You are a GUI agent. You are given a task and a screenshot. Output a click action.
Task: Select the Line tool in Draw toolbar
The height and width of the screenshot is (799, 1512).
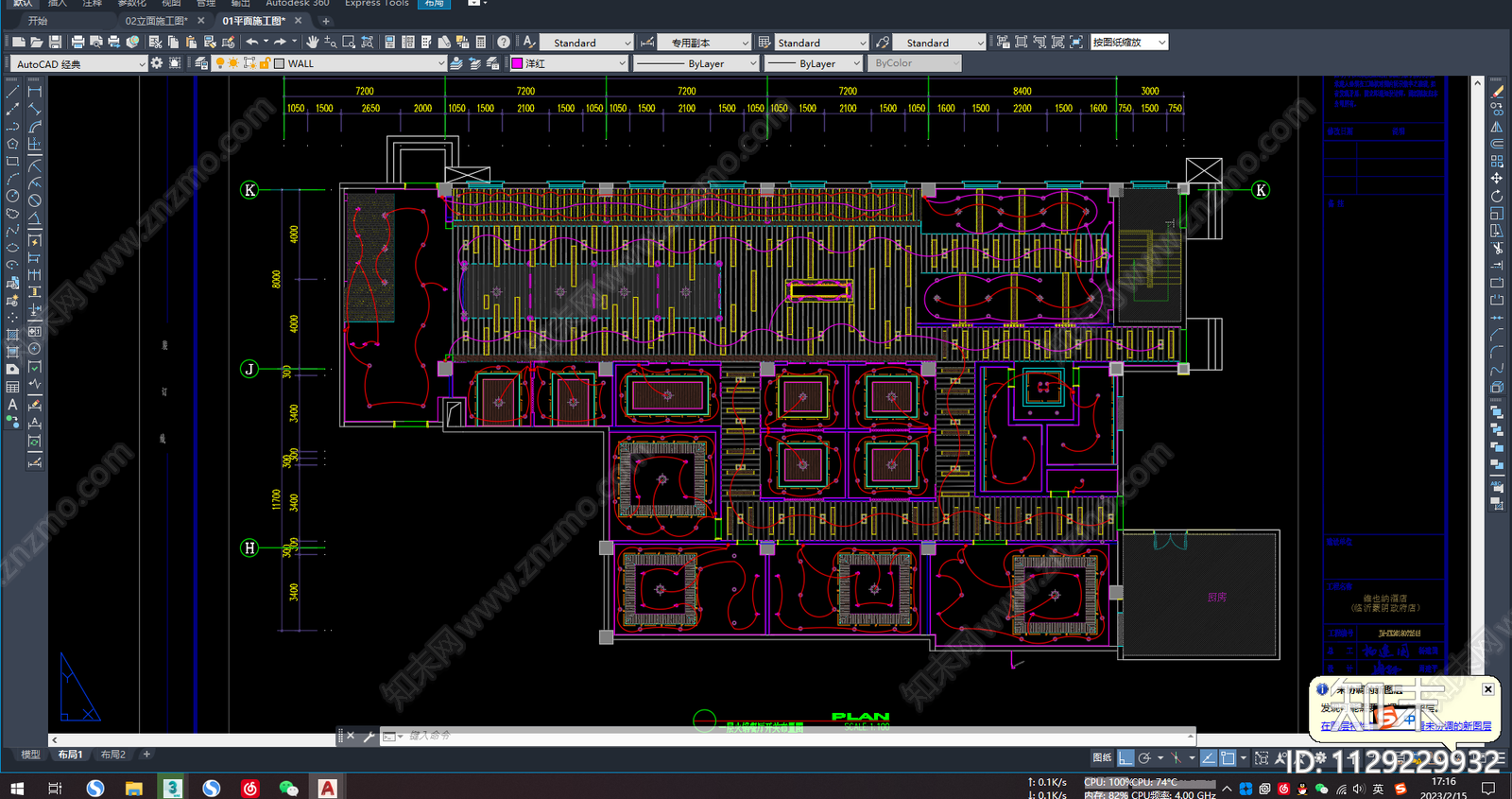[12, 92]
